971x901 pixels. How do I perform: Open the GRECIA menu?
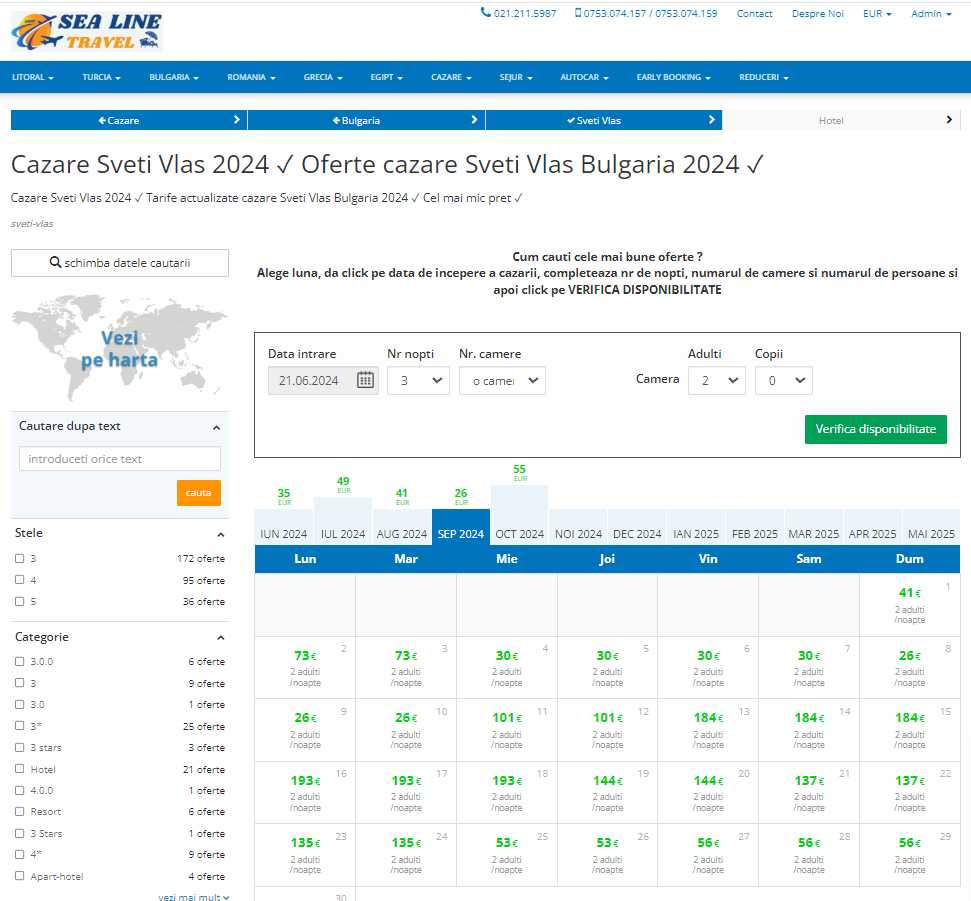(x=323, y=77)
